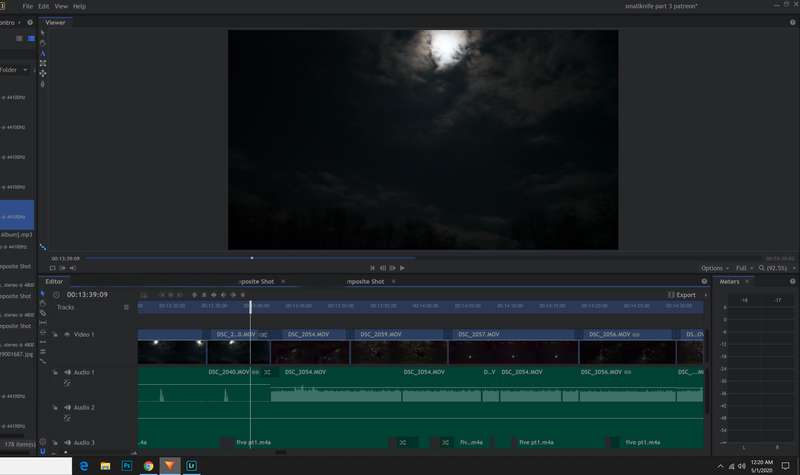This screenshot has width=800, height=475.
Task: Expand the viewer zoom percentage dropdown
Action: pyautogui.click(x=777, y=268)
